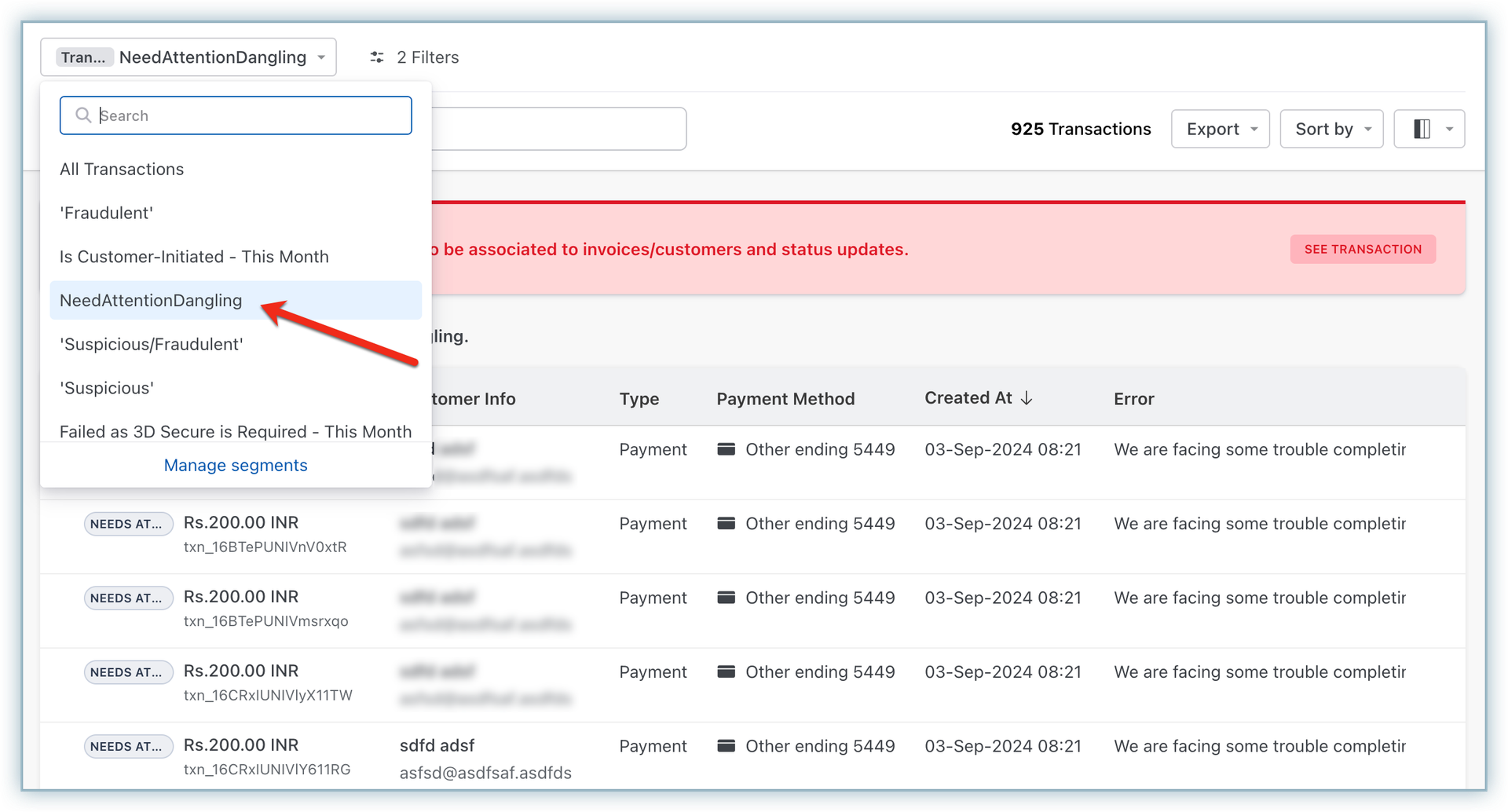This screenshot has width=1508, height=812.
Task: Click the filters sliders icon
Action: click(x=377, y=57)
